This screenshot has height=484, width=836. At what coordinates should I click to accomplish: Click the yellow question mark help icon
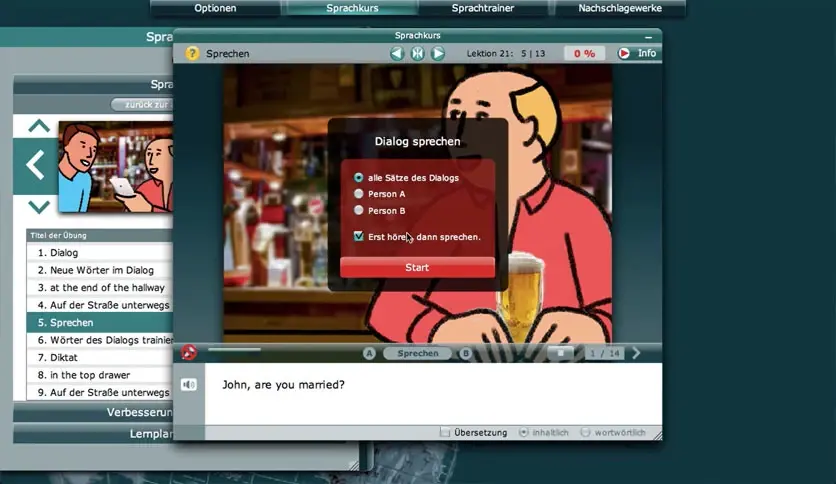[192, 54]
